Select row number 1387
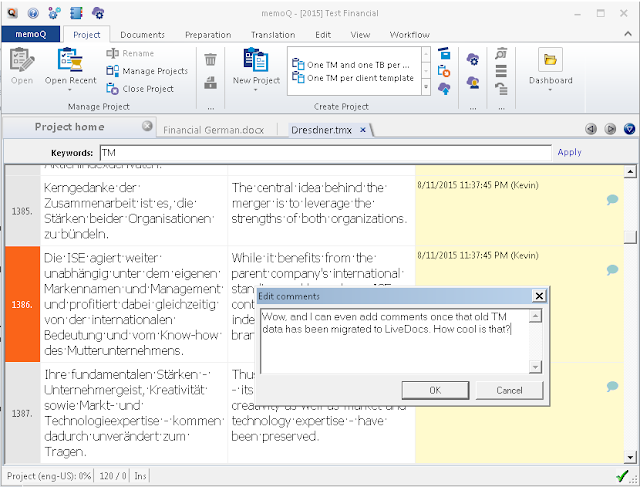Image resolution: width=640 pixels, height=487 pixels. (22, 414)
